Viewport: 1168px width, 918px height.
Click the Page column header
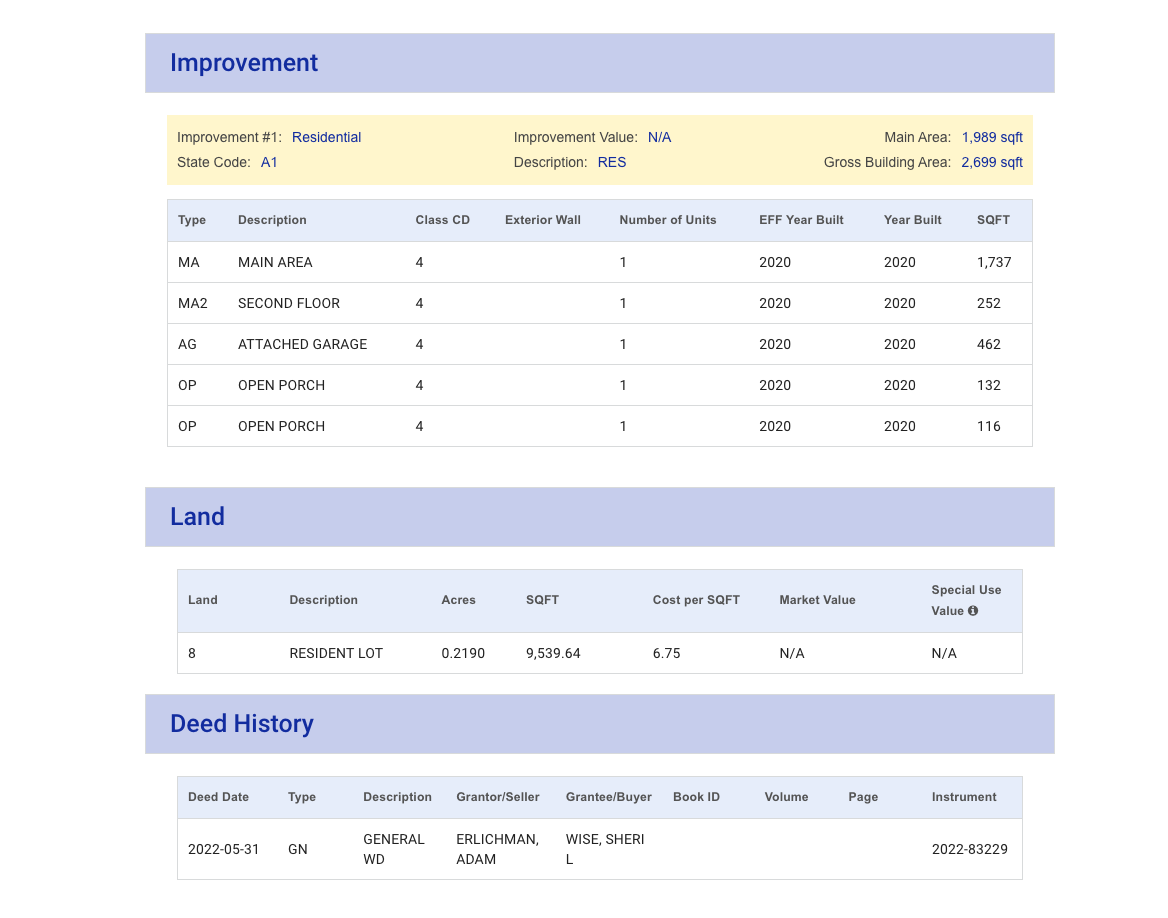coord(863,797)
